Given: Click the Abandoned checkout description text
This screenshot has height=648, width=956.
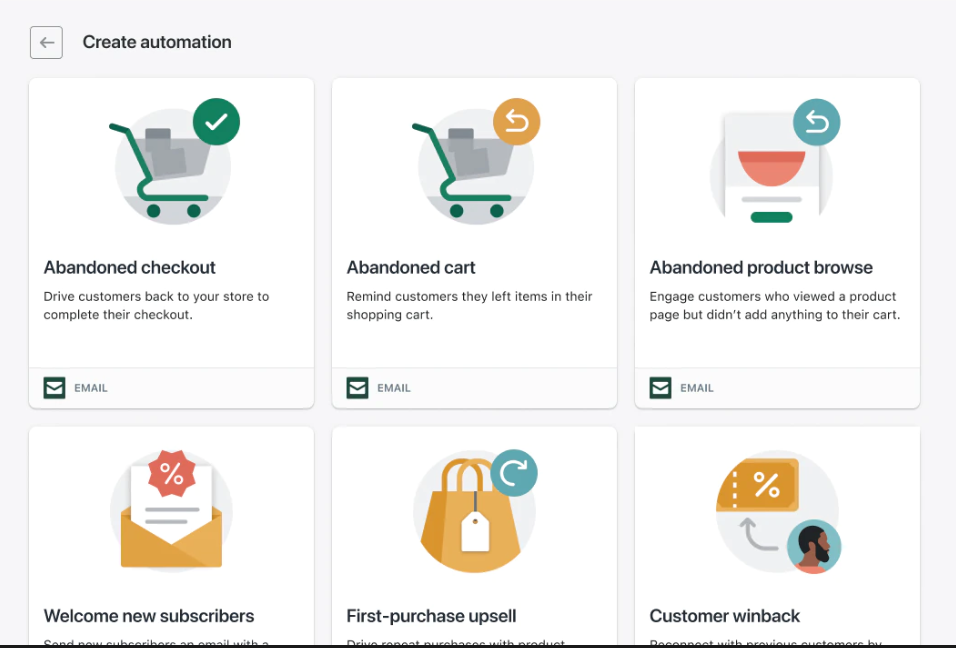Looking at the screenshot, I should [x=156, y=305].
